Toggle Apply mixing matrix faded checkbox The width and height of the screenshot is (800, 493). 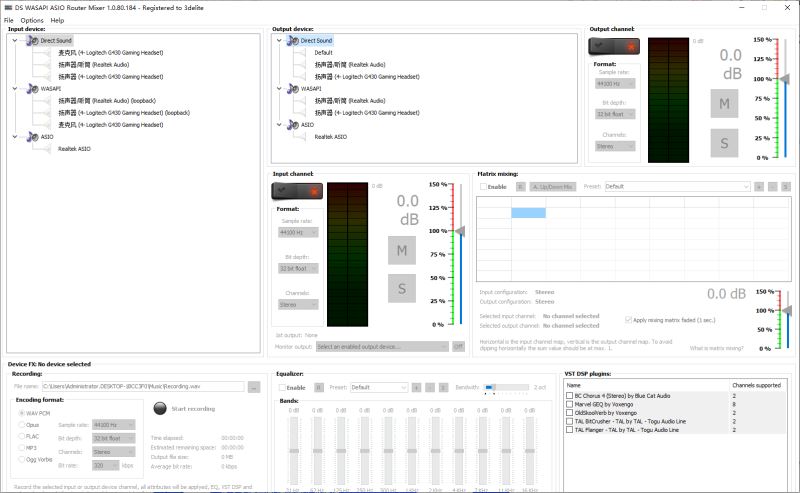[x=628, y=320]
